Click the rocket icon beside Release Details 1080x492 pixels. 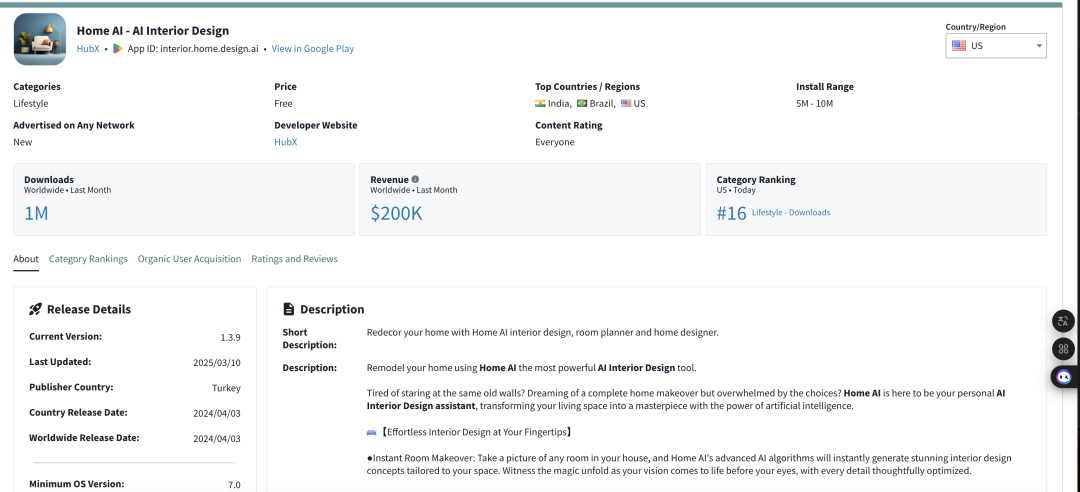click(35, 309)
